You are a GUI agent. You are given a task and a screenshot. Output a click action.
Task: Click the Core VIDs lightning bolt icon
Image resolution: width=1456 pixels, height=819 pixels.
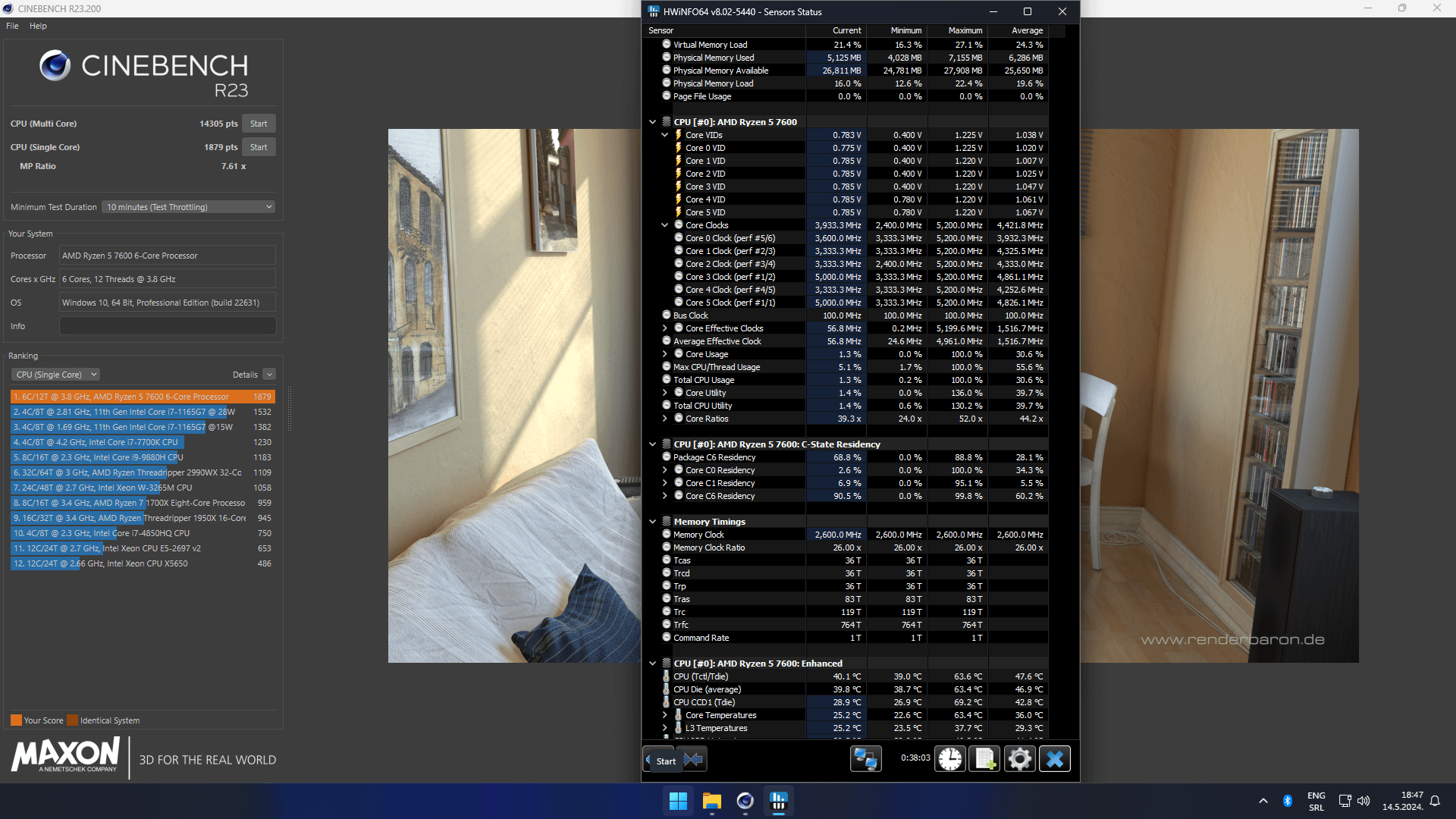(679, 135)
